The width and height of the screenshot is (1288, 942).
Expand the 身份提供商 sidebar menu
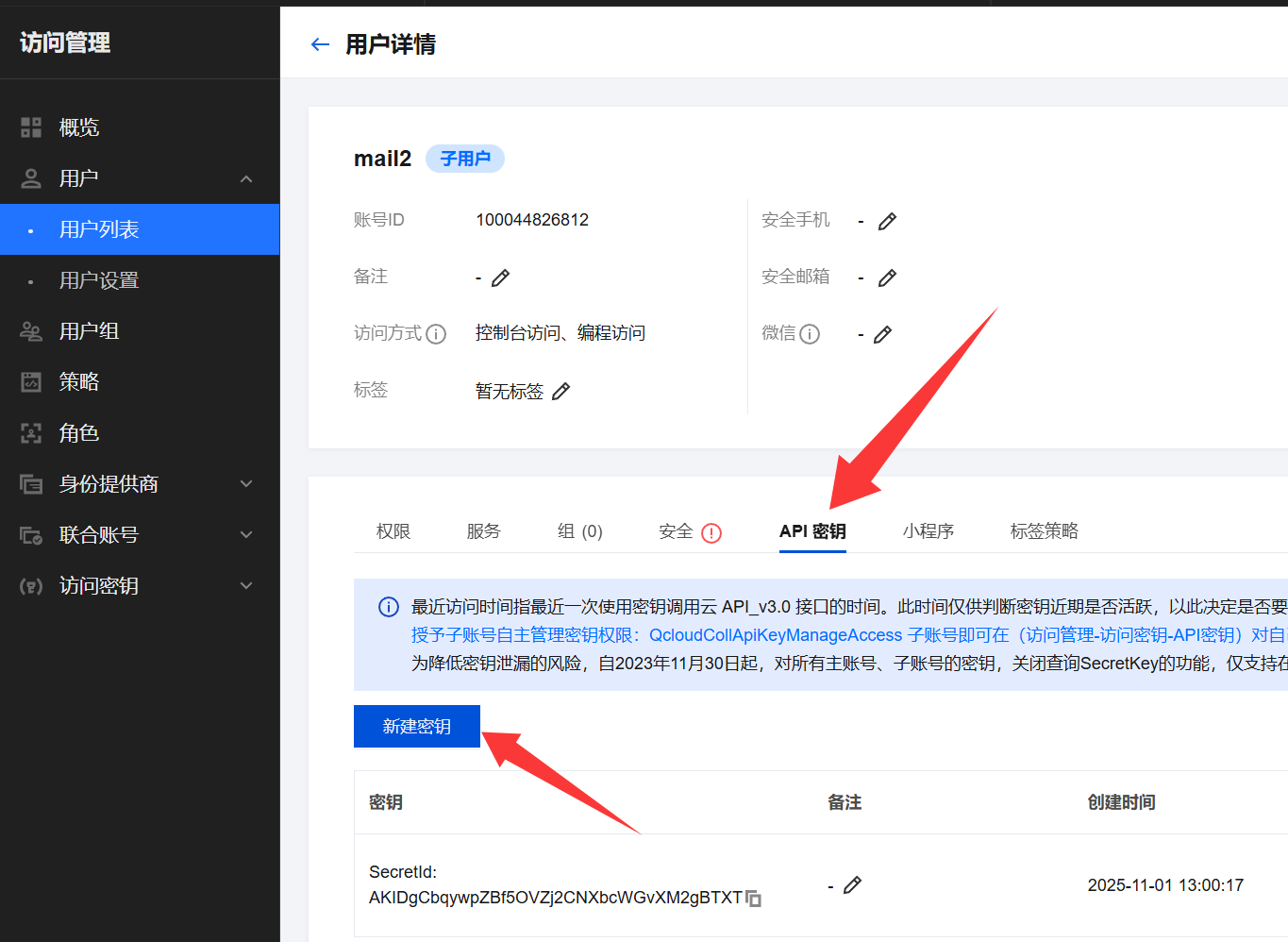coord(246,484)
